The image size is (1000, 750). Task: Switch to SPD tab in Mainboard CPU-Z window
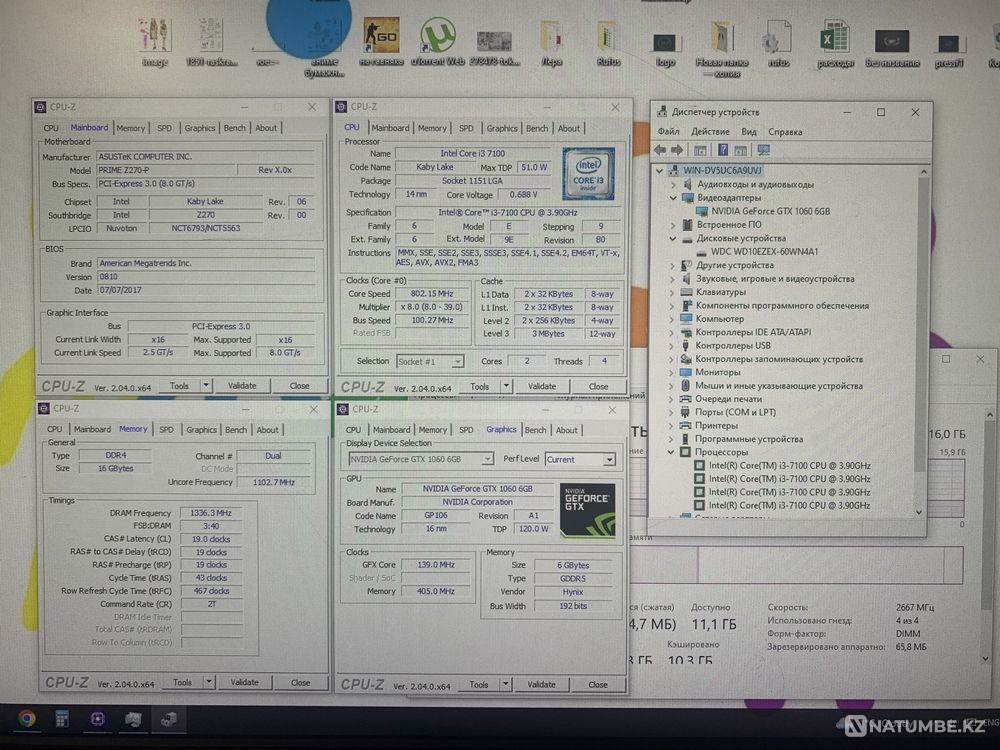(x=165, y=128)
